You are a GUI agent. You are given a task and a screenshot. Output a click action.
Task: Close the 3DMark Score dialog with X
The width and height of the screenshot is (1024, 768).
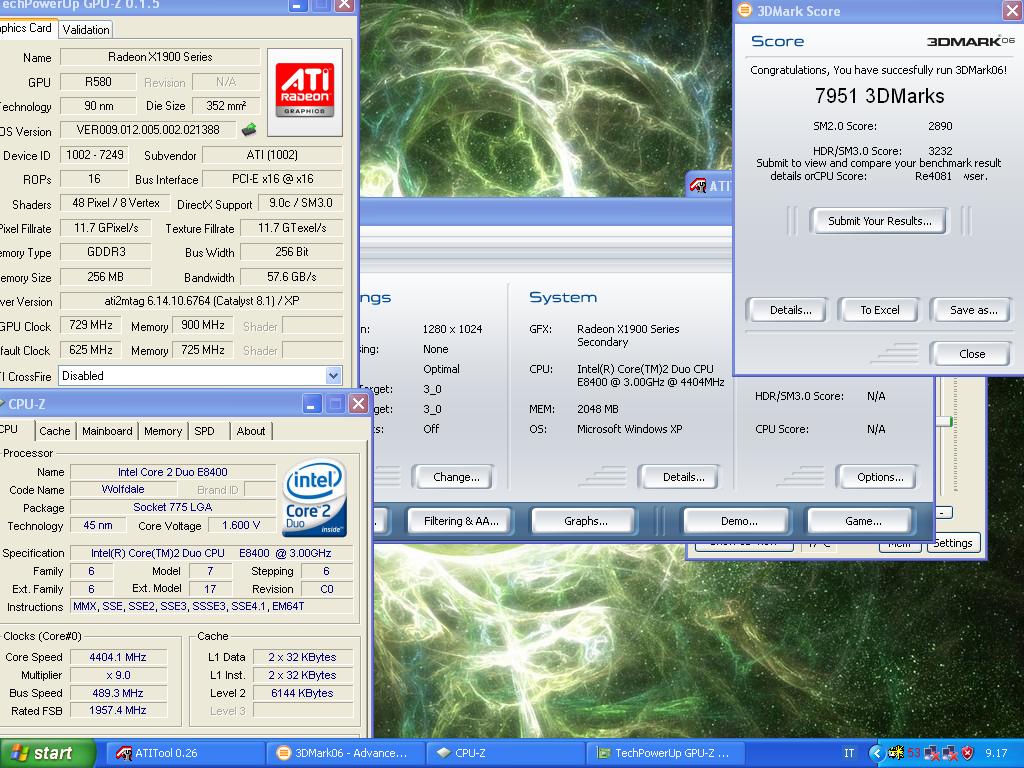[x=1012, y=10]
